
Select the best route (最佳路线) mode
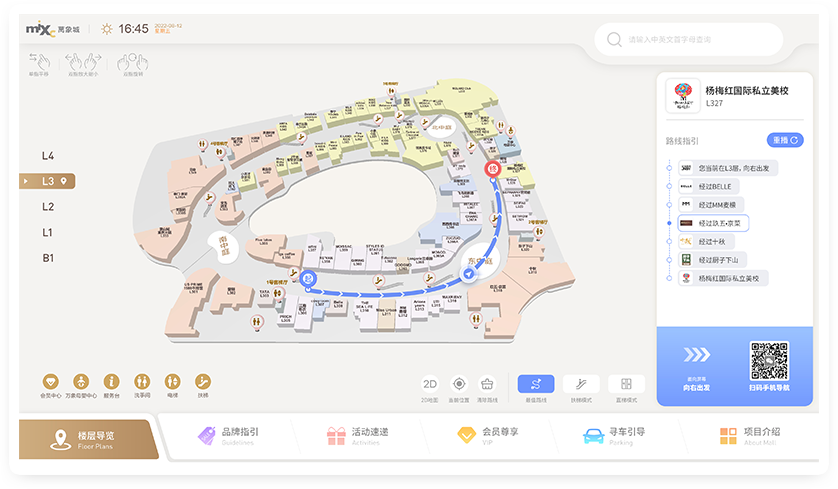click(536, 383)
